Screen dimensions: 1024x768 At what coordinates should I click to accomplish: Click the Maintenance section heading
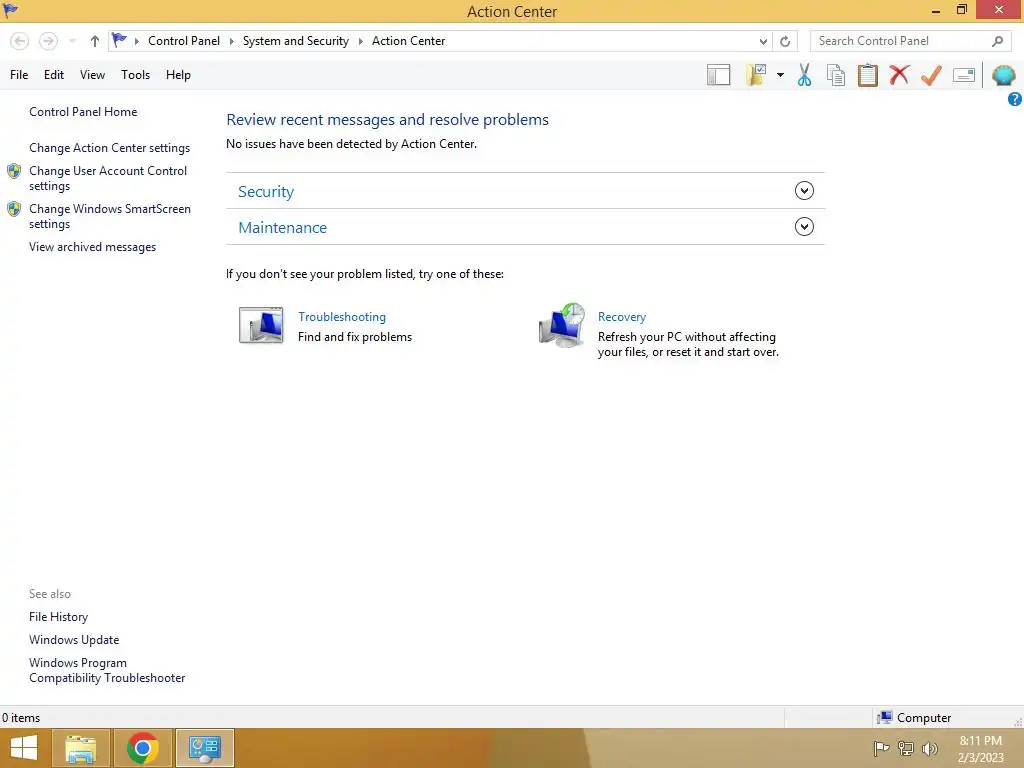(x=282, y=227)
